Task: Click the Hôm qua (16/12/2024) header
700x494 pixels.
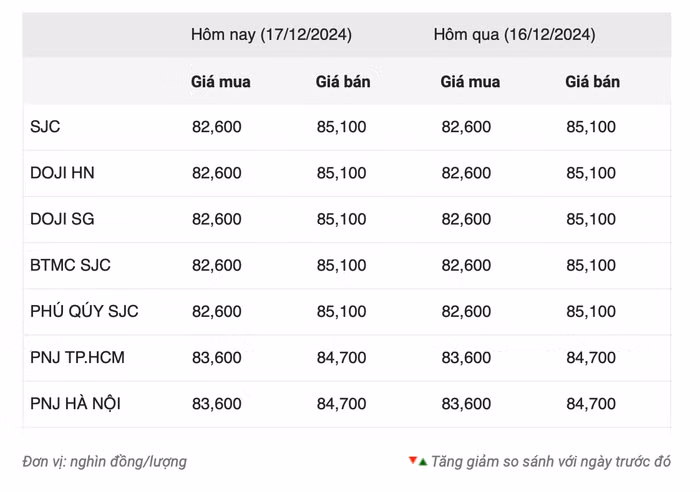Action: pyautogui.click(x=514, y=35)
